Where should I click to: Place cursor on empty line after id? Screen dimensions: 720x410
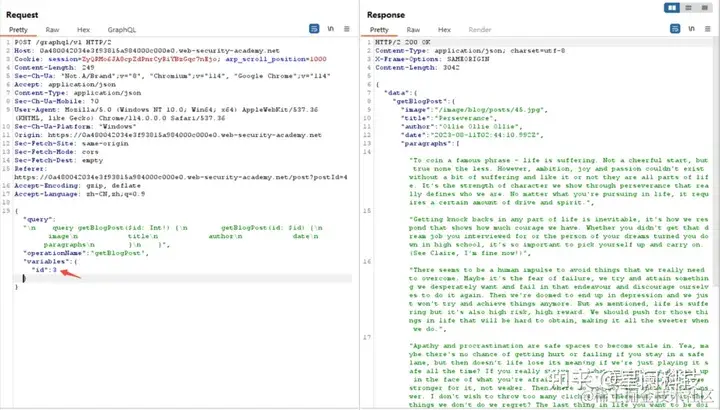pos(184,278)
